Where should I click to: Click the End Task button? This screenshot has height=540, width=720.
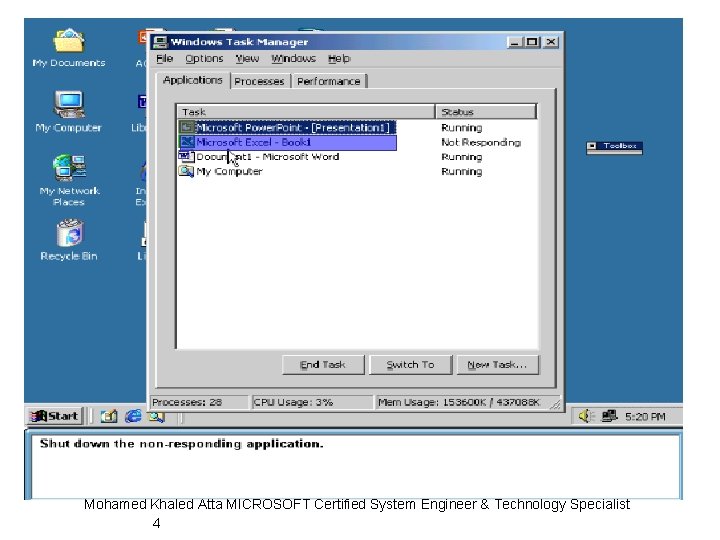[x=323, y=365]
